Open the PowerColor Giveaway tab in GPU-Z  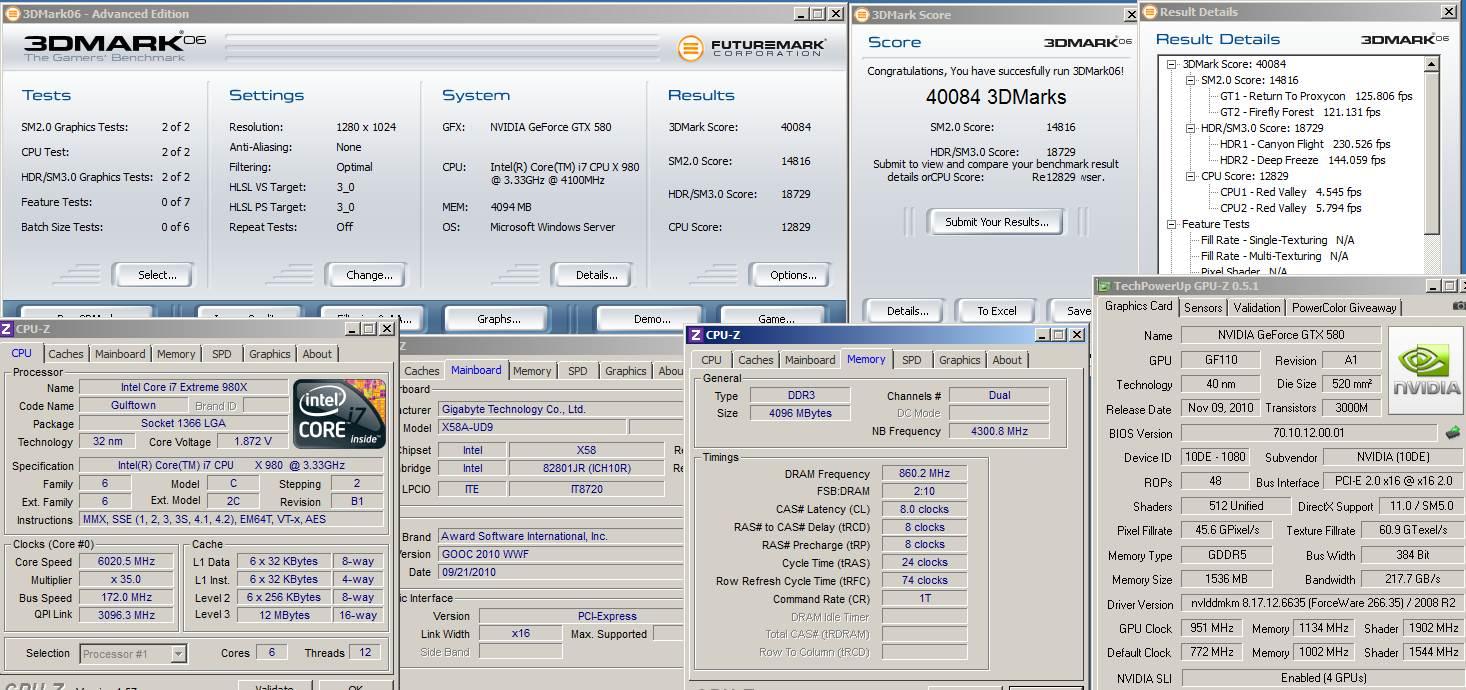tap(1344, 308)
